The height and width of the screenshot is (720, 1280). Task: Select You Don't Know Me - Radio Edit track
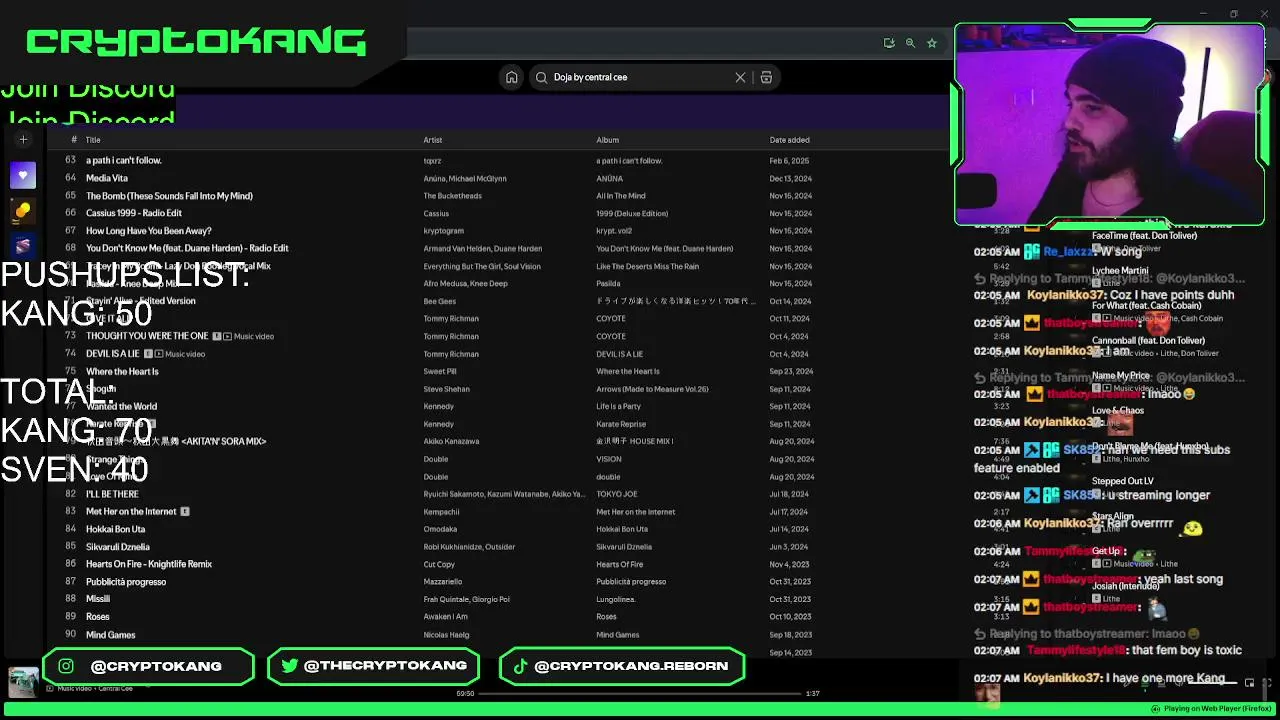click(187, 248)
